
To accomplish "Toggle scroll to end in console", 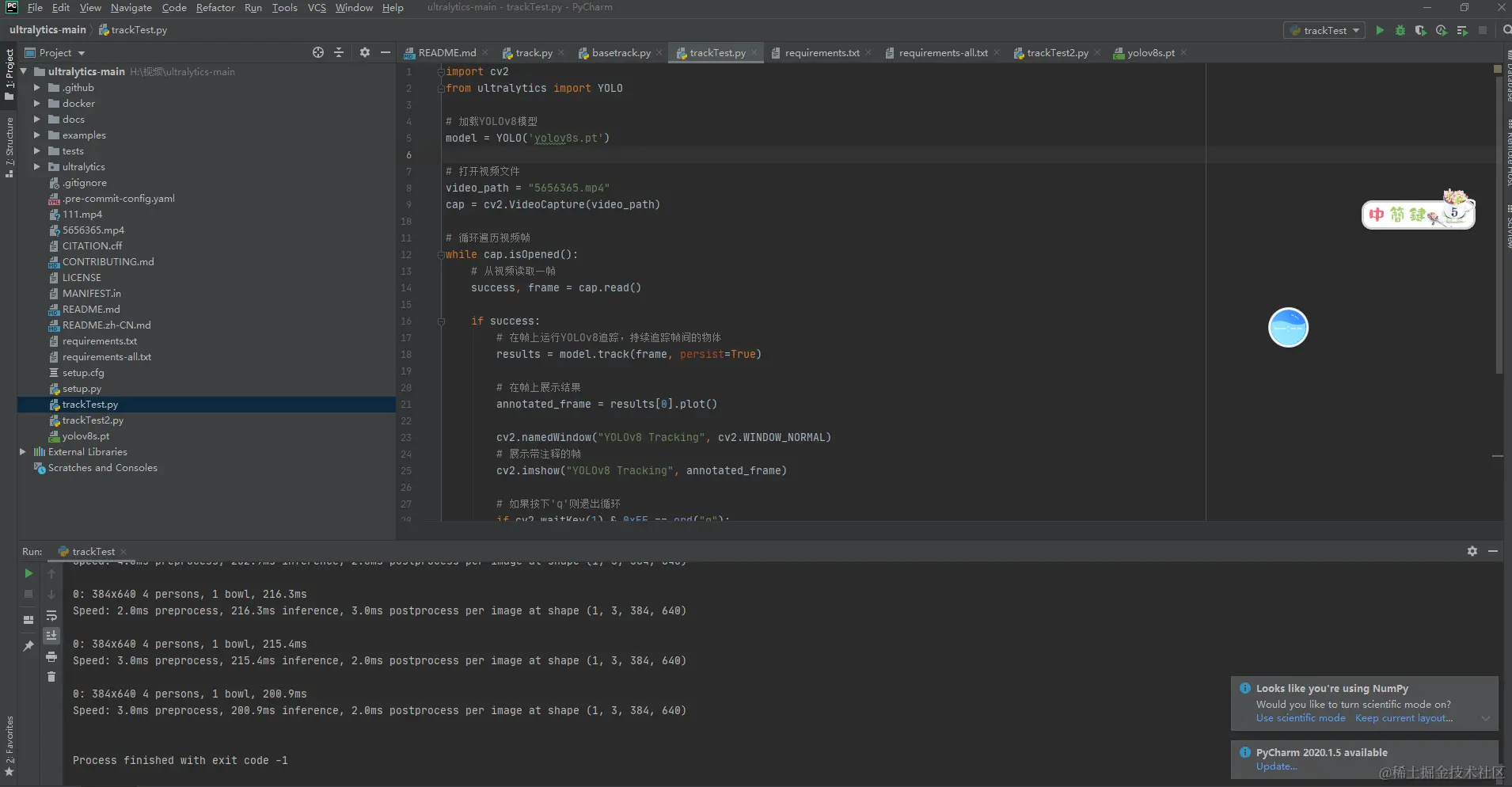I will [x=51, y=636].
